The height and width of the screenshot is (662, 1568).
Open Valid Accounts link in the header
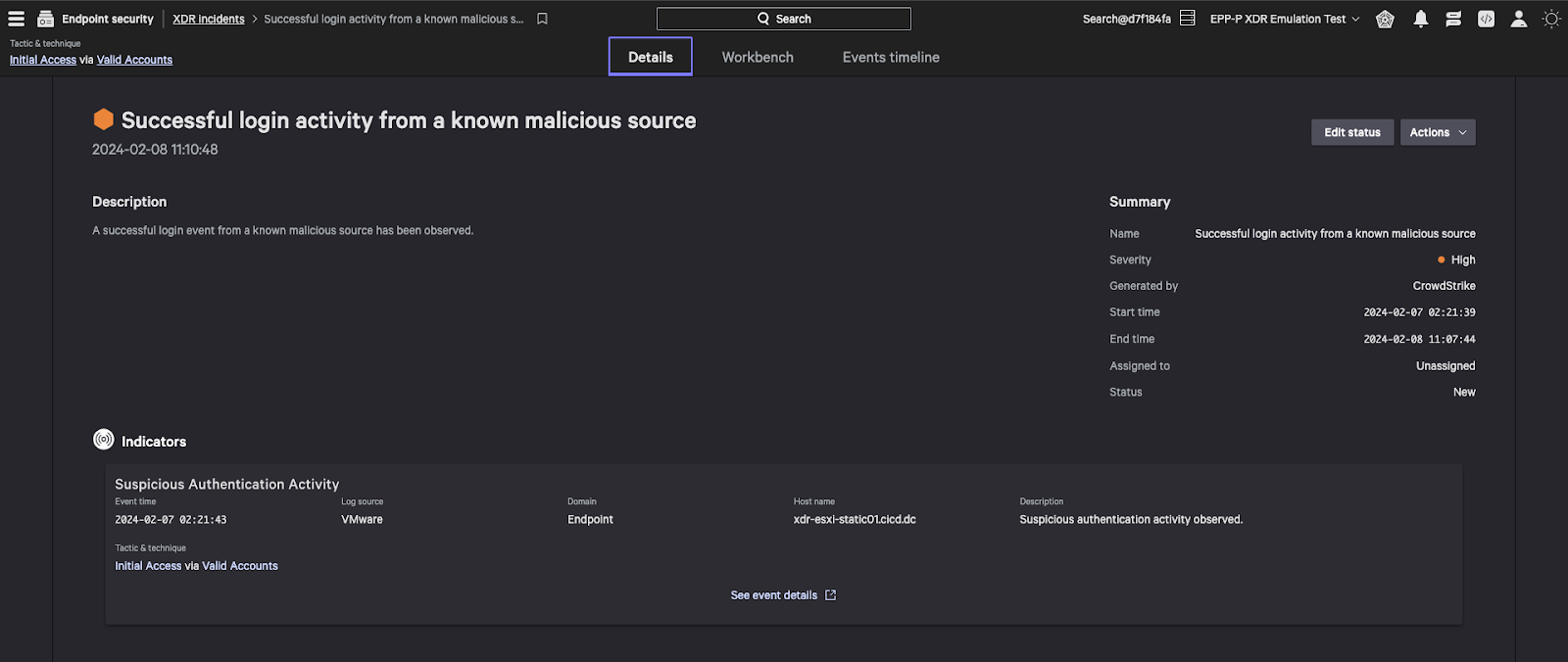pos(134,60)
